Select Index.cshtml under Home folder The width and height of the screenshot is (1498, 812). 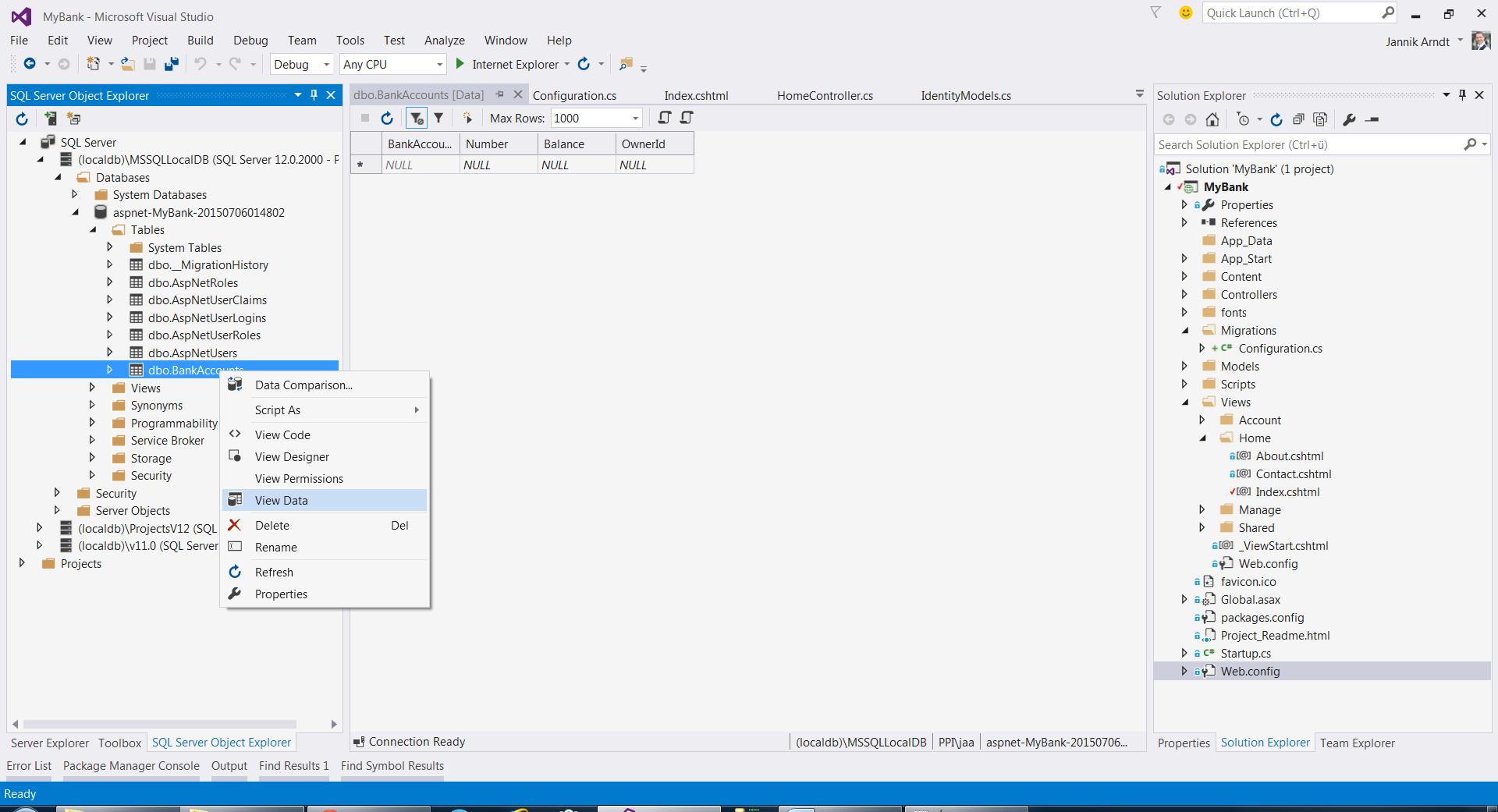pos(1287,491)
